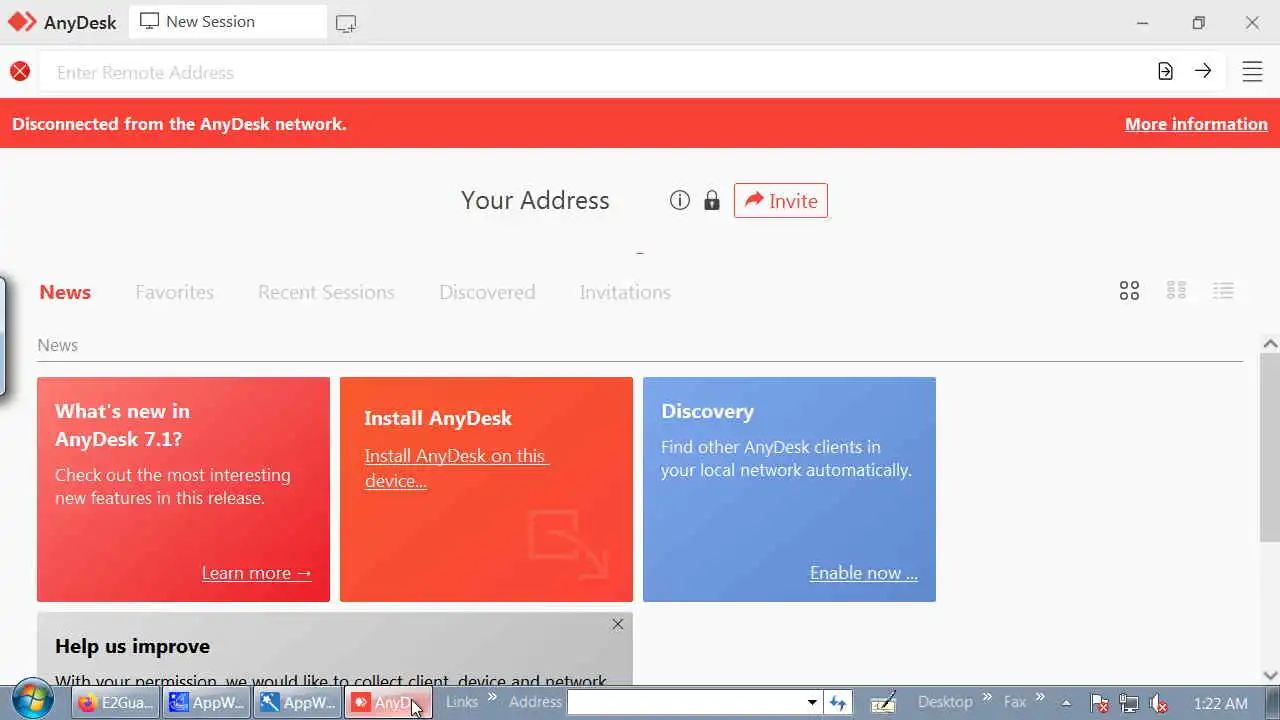Click the address information icon
The width and height of the screenshot is (1280, 720).
click(680, 201)
